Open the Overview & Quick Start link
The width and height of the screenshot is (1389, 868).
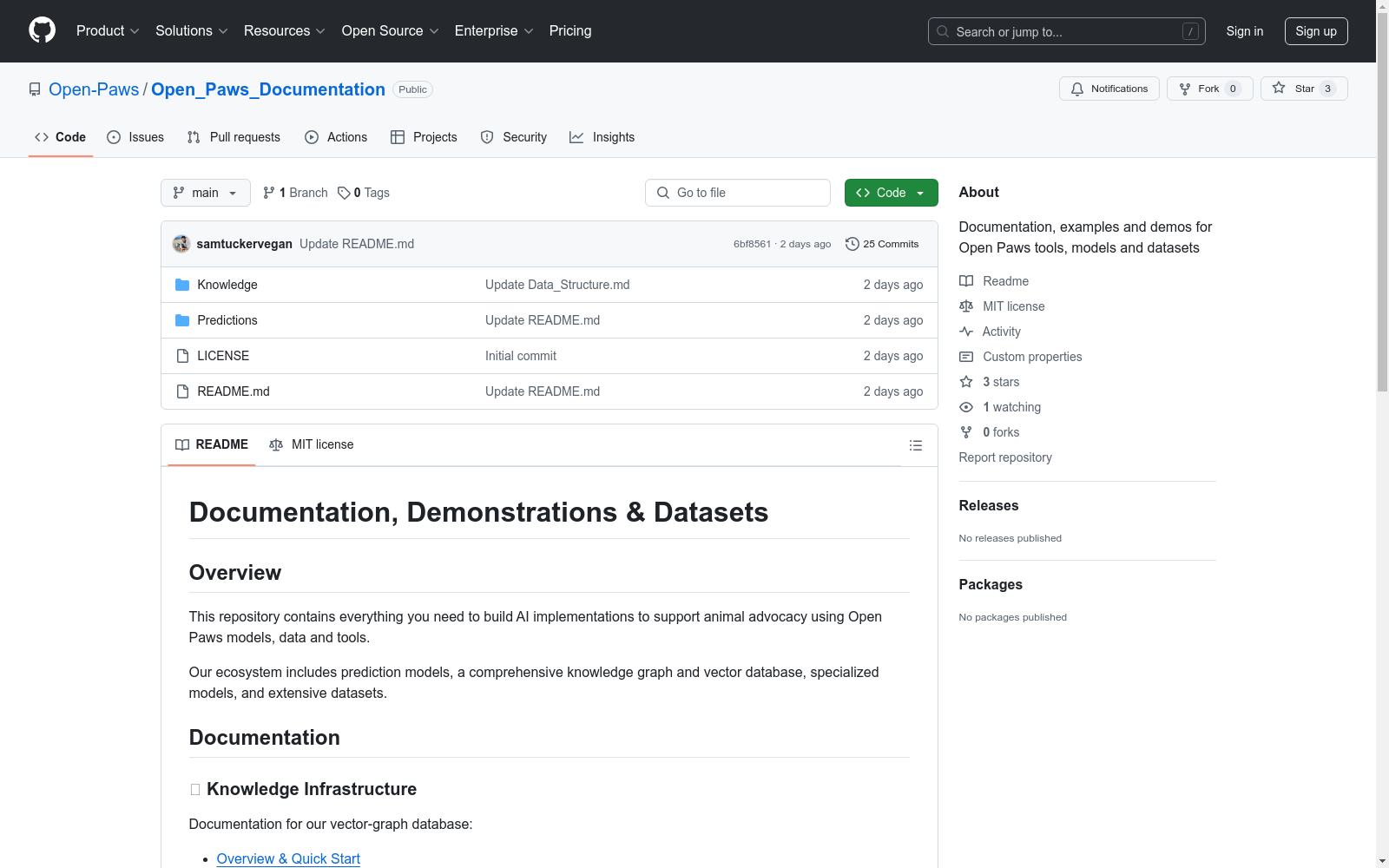pyautogui.click(x=288, y=858)
